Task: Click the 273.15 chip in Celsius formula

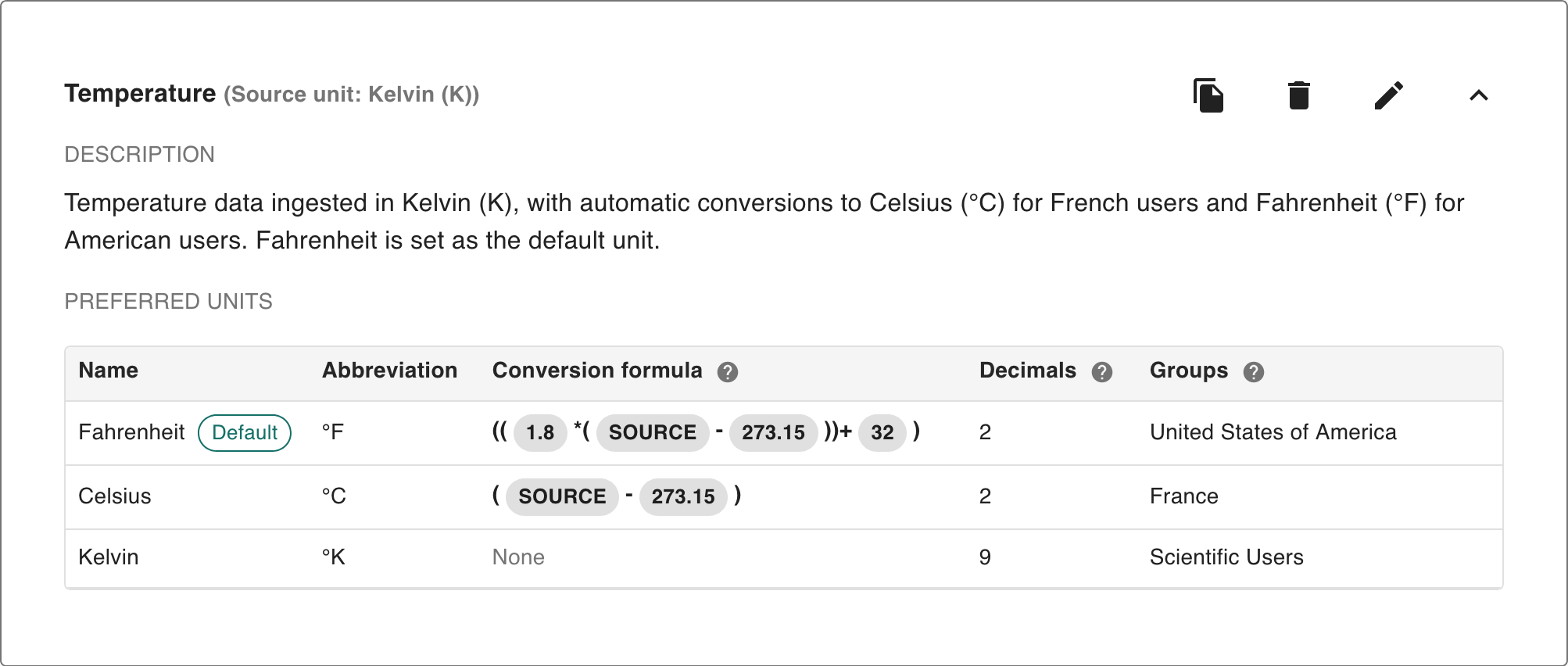Action: pyautogui.click(x=683, y=497)
